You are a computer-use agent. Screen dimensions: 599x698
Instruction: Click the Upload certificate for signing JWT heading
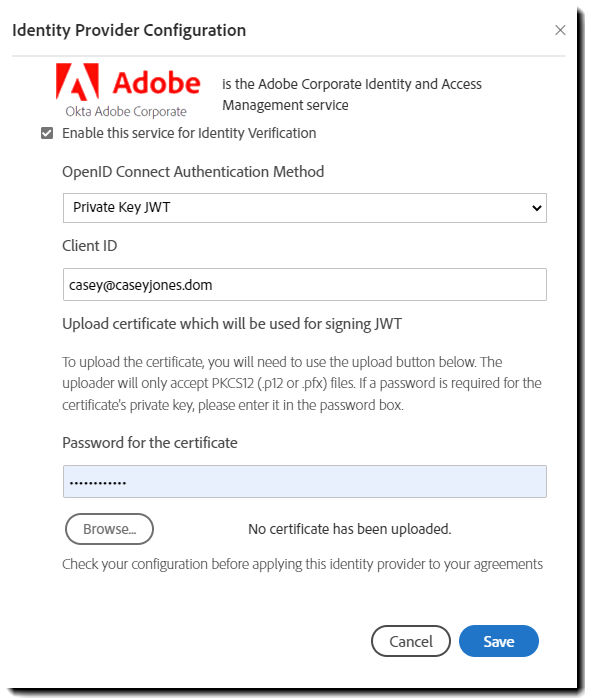point(232,324)
